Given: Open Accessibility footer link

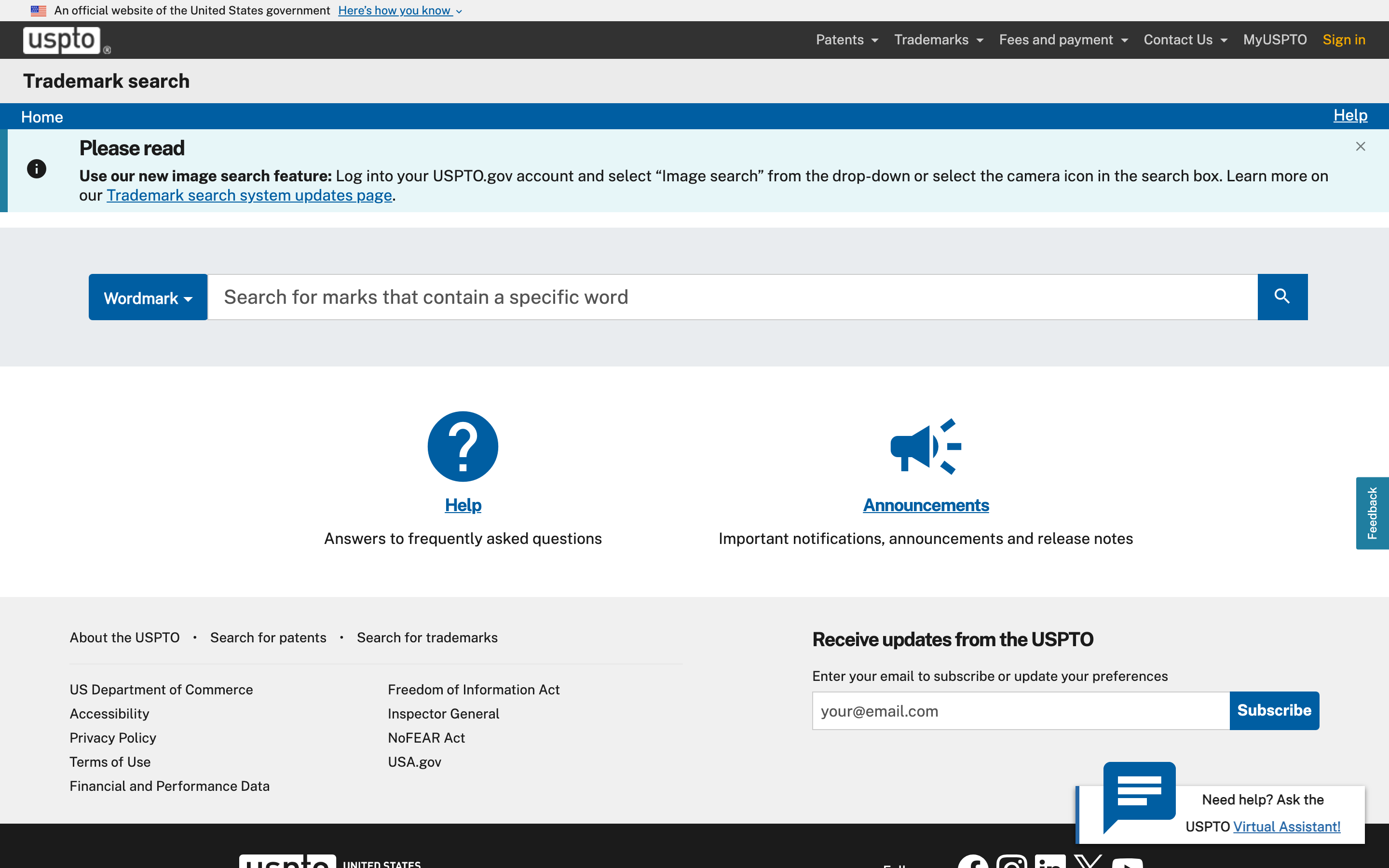Looking at the screenshot, I should click(x=109, y=714).
